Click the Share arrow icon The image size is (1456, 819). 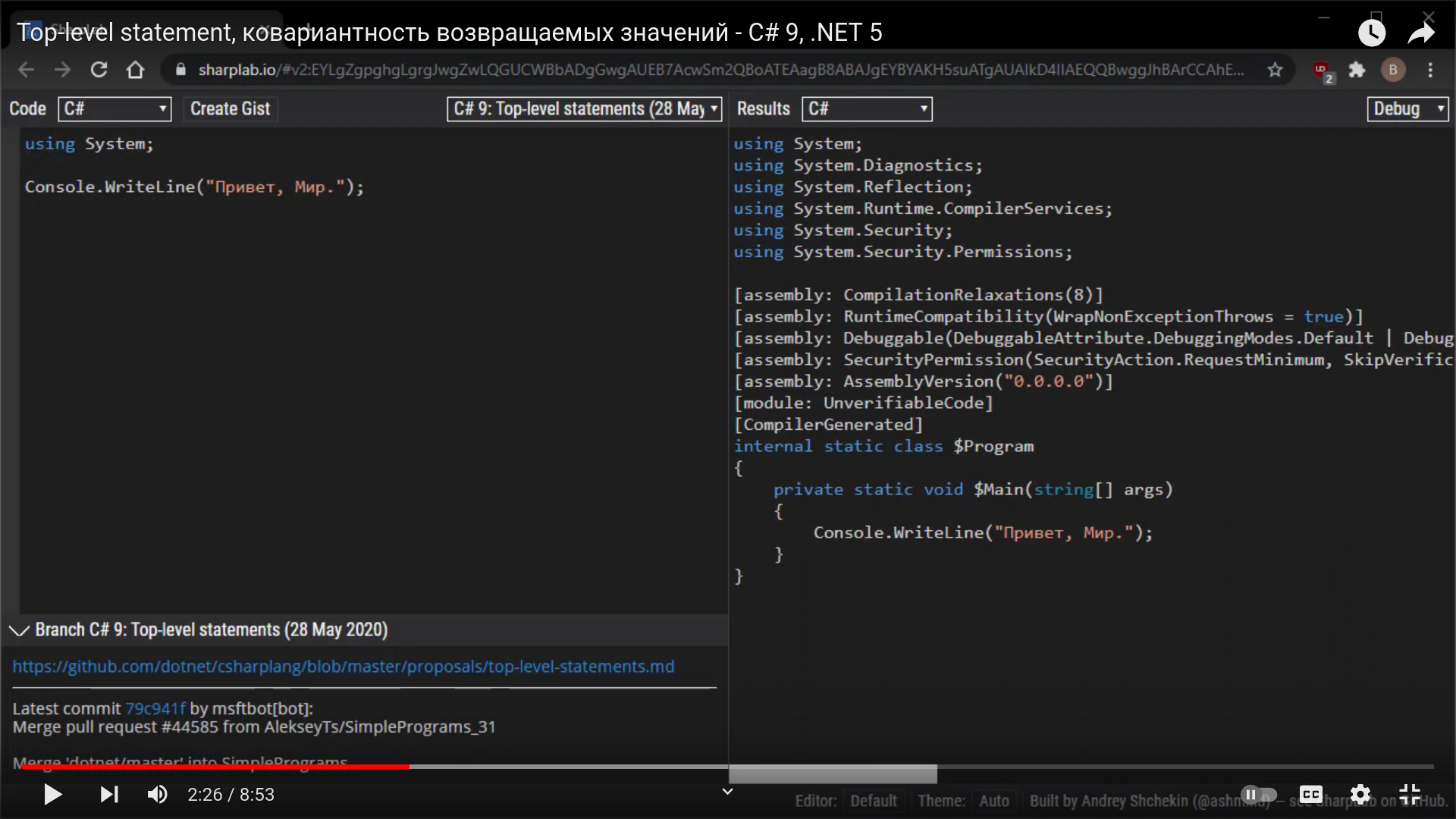1421,33
